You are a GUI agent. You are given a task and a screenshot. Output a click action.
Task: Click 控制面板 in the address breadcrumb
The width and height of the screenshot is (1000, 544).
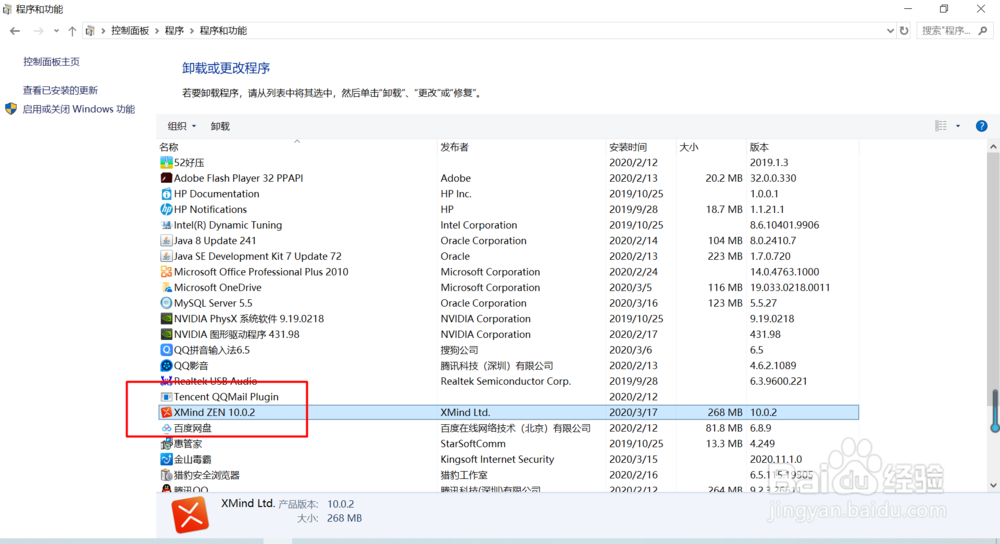pyautogui.click(x=130, y=31)
